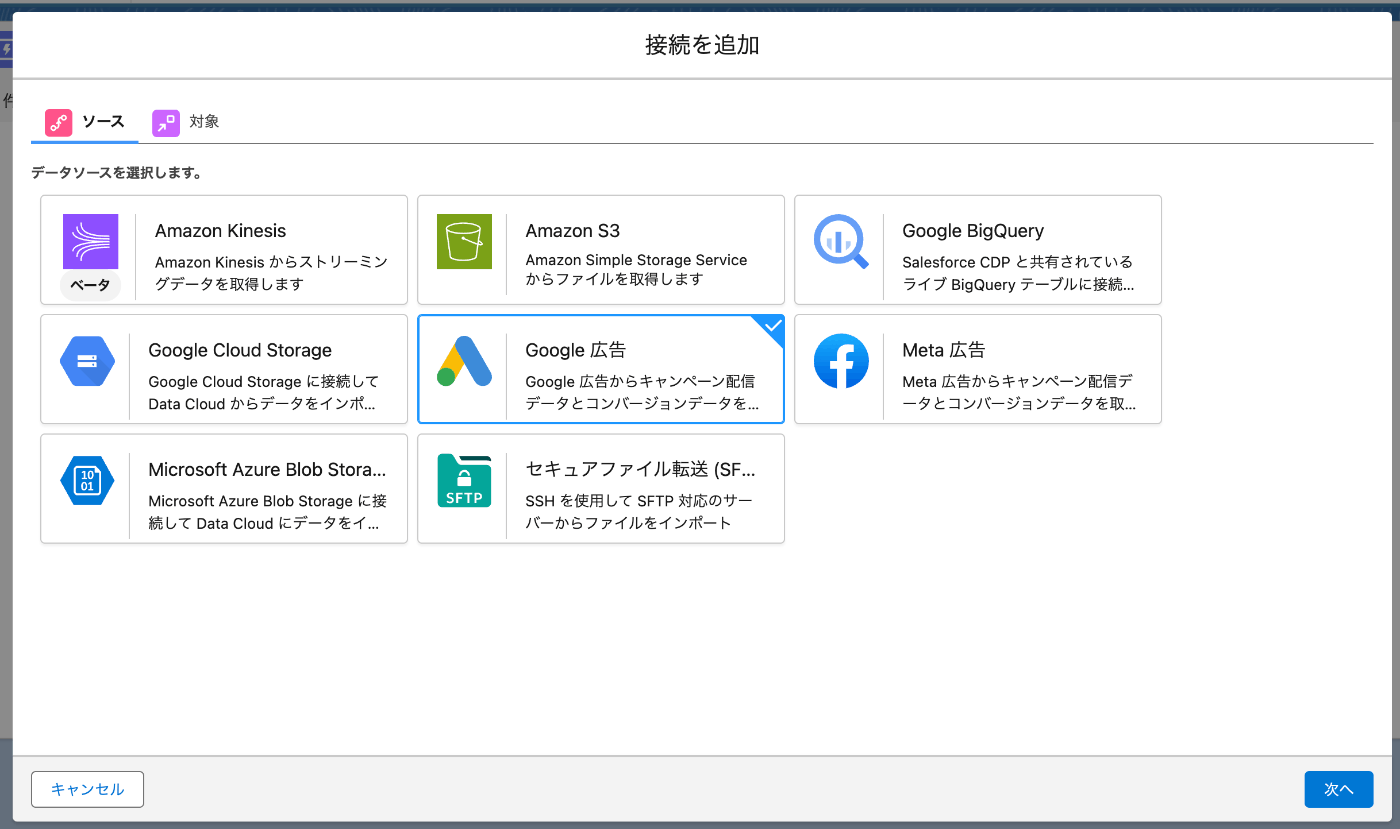Click the Amazon S3 green bucket icon
This screenshot has width=1400, height=829.
click(464, 241)
